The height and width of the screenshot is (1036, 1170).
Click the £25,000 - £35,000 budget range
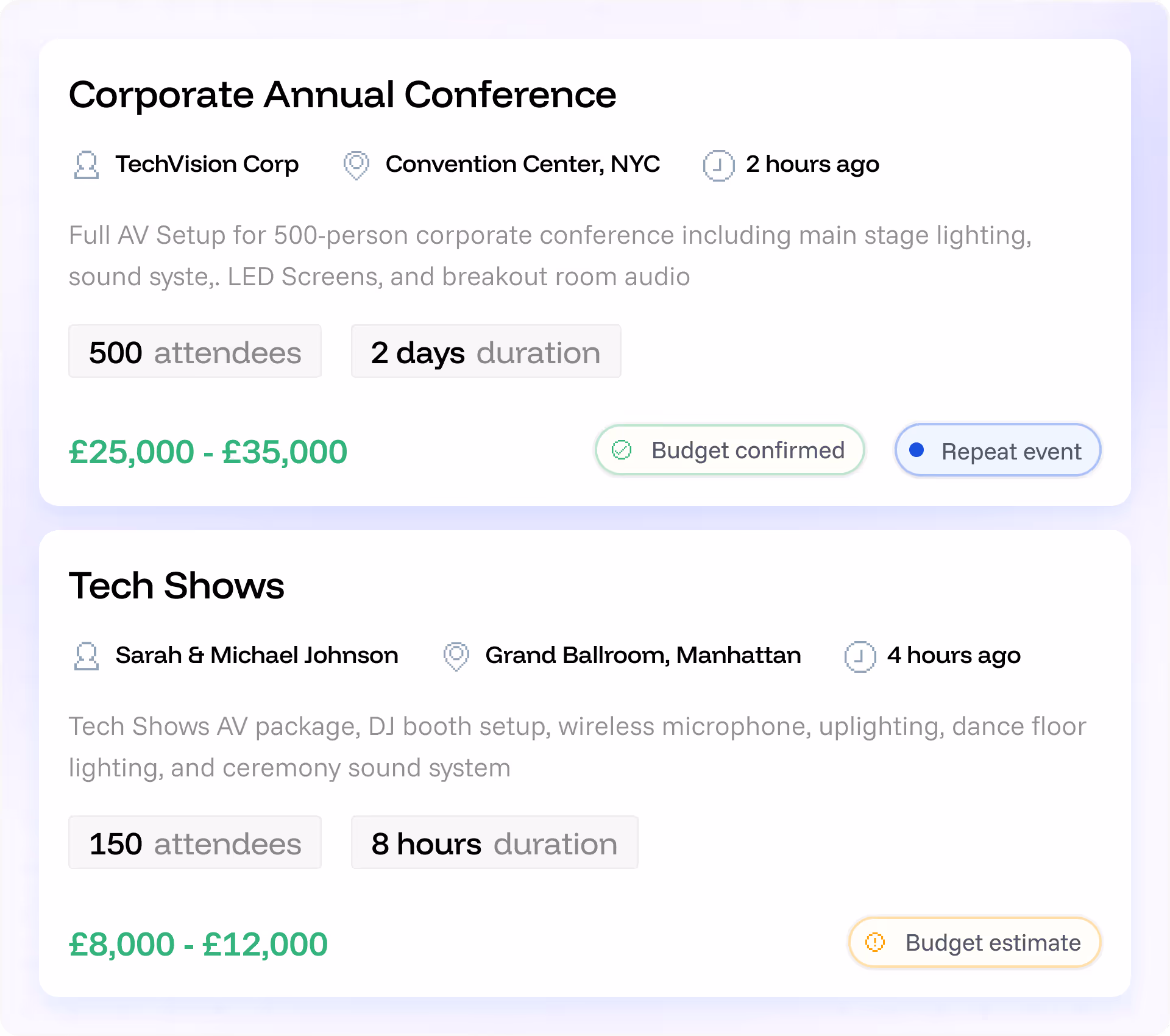tap(208, 452)
